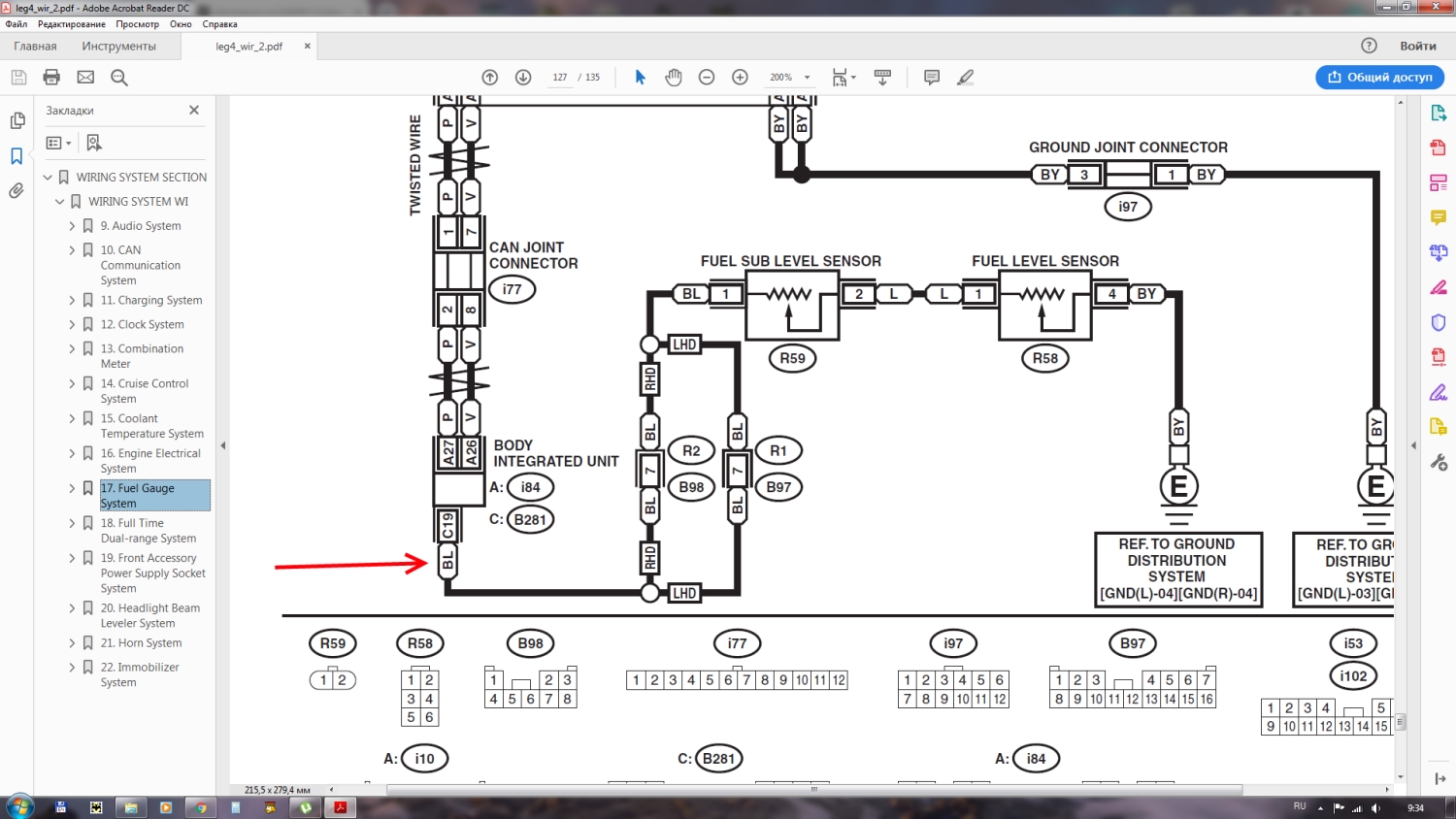Expand the 9. Audio System bookmark
This screenshot has width=1456, height=819.
point(72,226)
